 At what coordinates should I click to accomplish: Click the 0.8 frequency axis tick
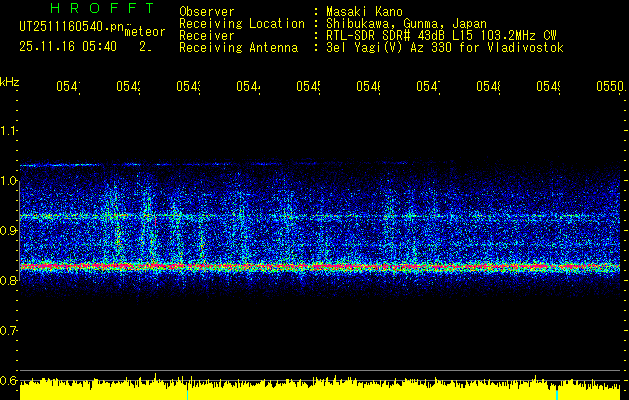[9, 281]
